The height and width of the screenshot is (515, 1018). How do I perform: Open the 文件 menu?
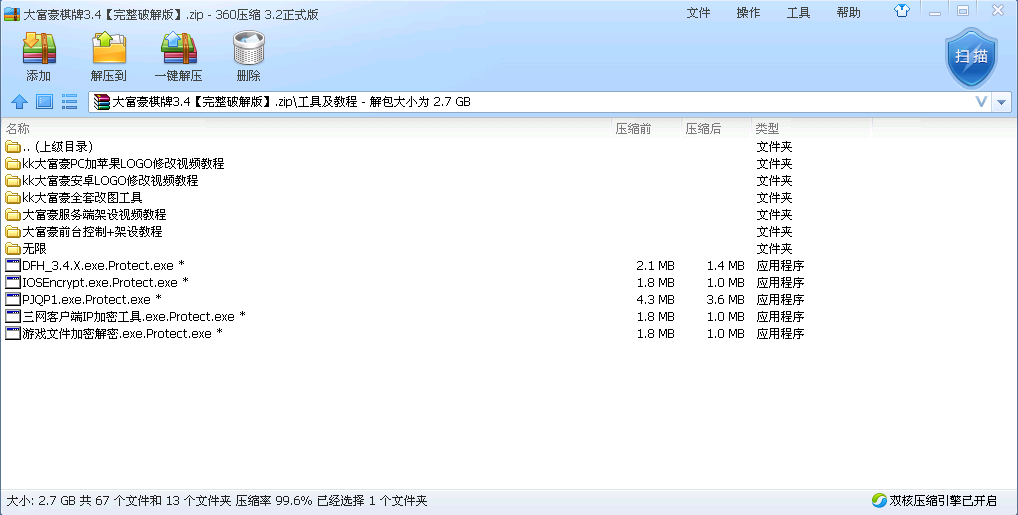coord(698,12)
